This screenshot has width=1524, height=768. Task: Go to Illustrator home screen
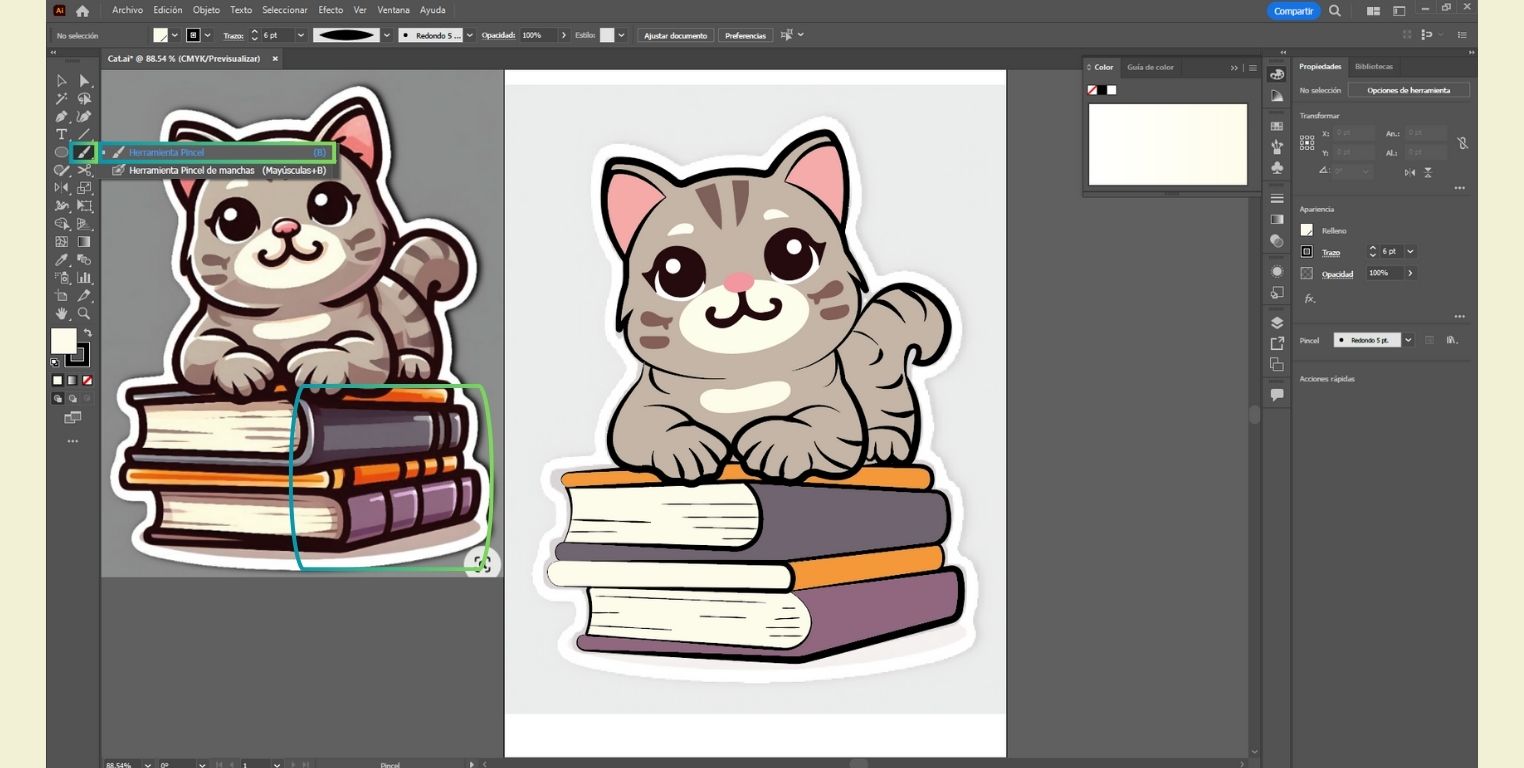(x=82, y=11)
